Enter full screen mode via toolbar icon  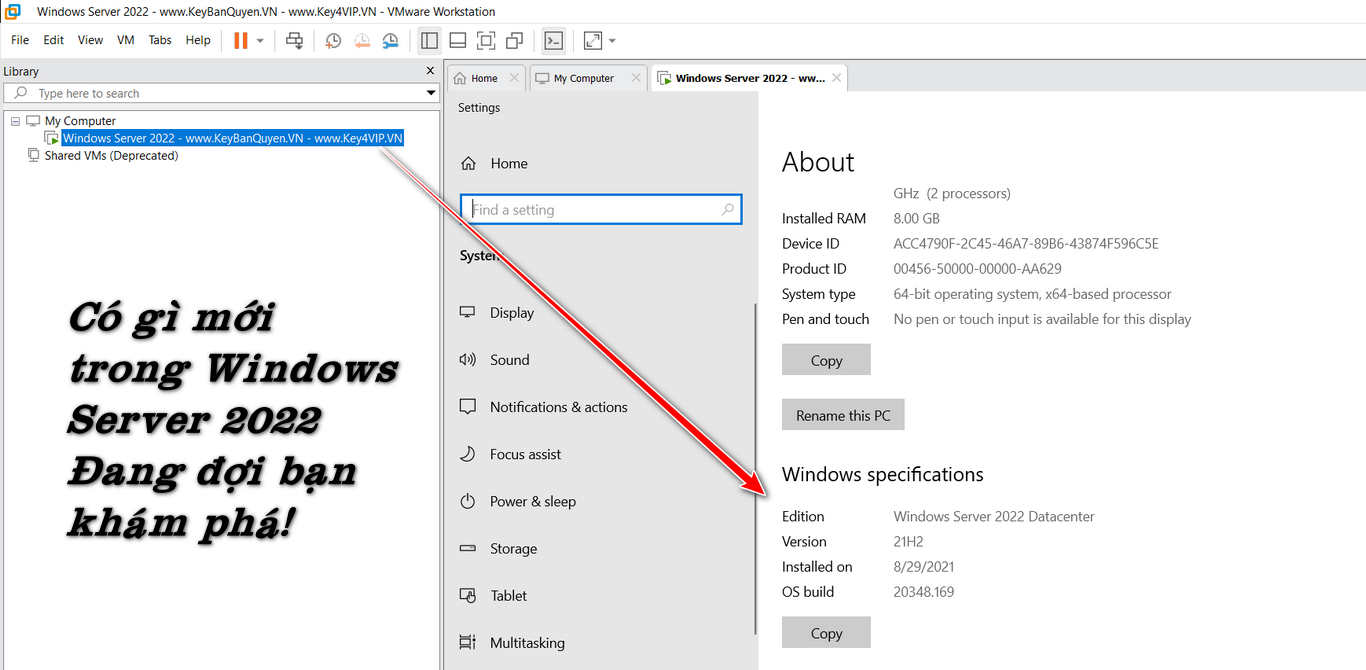485,40
